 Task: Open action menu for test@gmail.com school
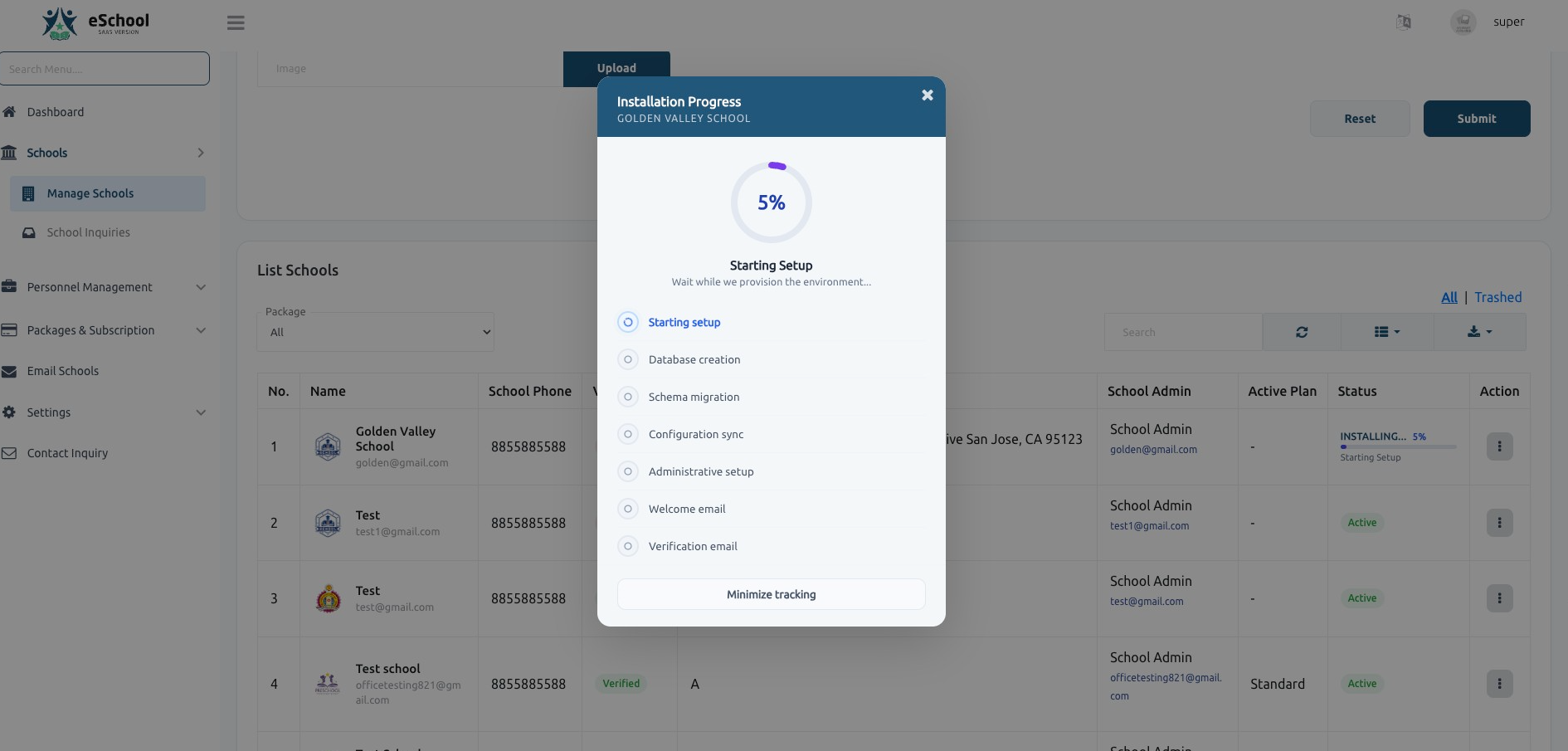pyautogui.click(x=1499, y=598)
